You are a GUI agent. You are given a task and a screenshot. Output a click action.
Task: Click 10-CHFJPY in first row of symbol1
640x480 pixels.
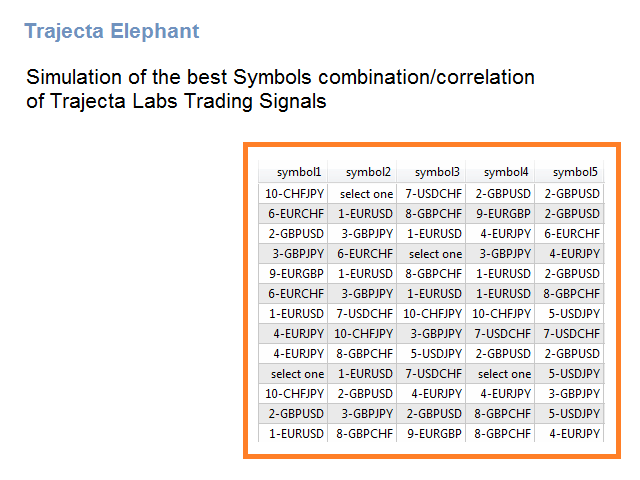tap(293, 194)
